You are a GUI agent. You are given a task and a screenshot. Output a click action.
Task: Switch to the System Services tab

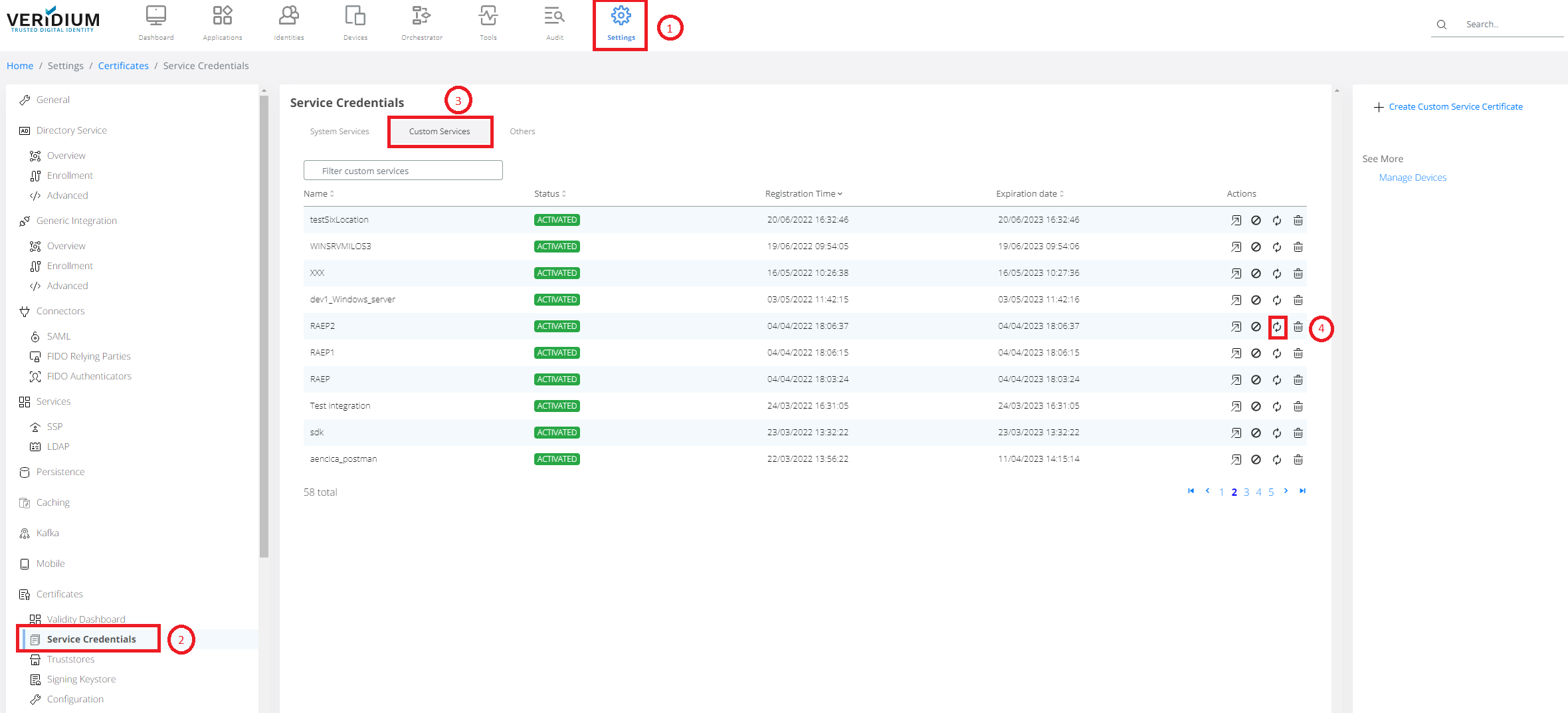[339, 132]
